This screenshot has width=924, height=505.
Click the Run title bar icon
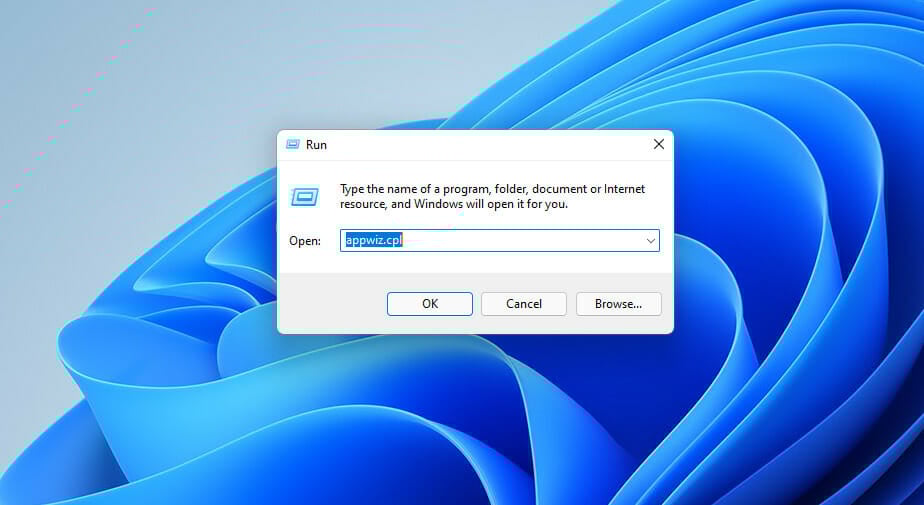coord(292,144)
